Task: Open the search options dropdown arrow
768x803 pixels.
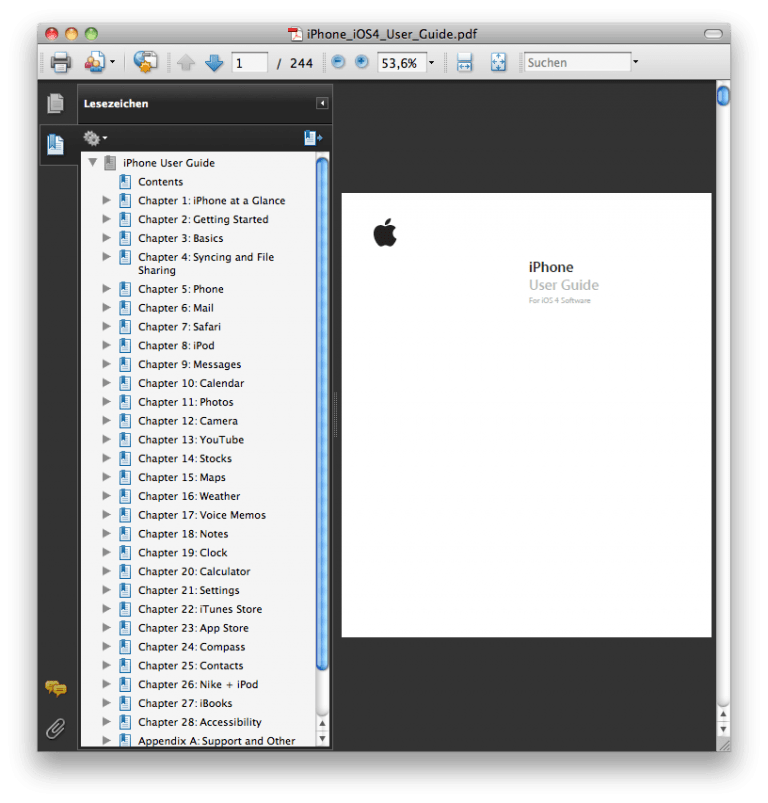Action: [635, 62]
